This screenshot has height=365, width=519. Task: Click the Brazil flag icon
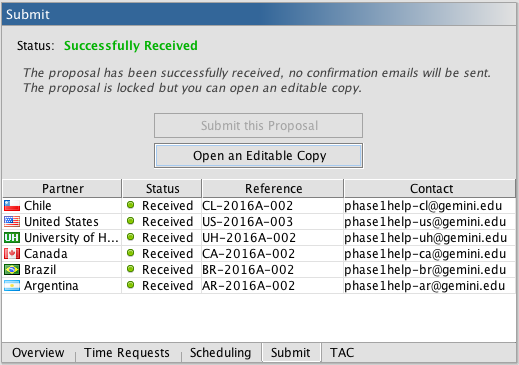[x=12, y=270]
